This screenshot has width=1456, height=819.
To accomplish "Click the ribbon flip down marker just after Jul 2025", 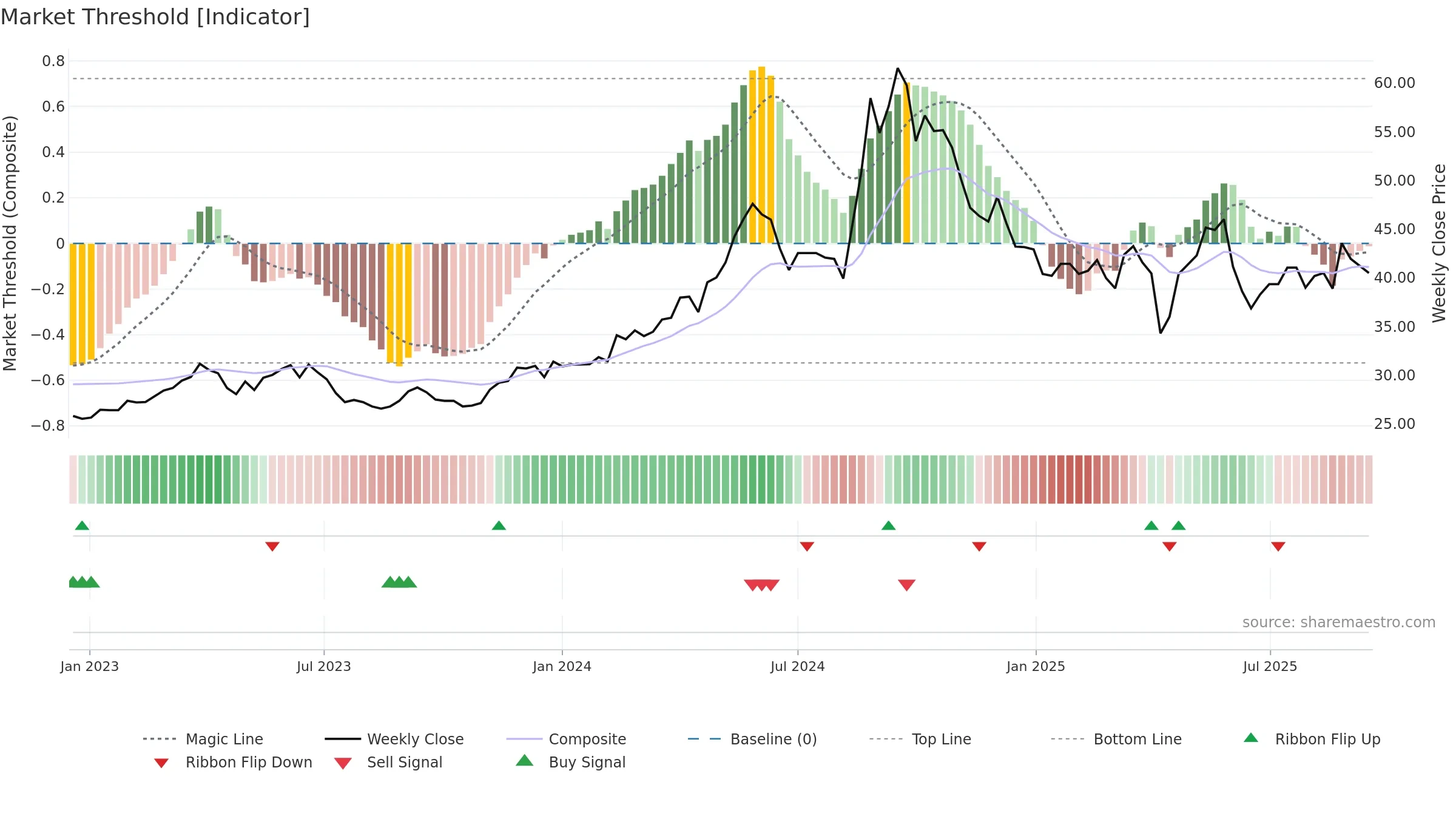I will (1278, 547).
